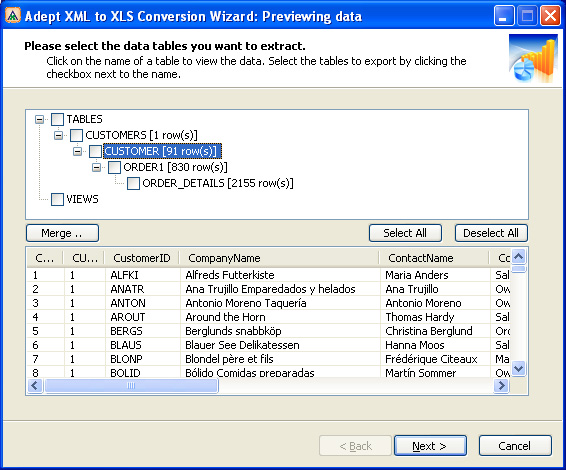Viewport: 566px width, 470px height.
Task: Check the TABLES checkbox
Action: click(x=57, y=119)
